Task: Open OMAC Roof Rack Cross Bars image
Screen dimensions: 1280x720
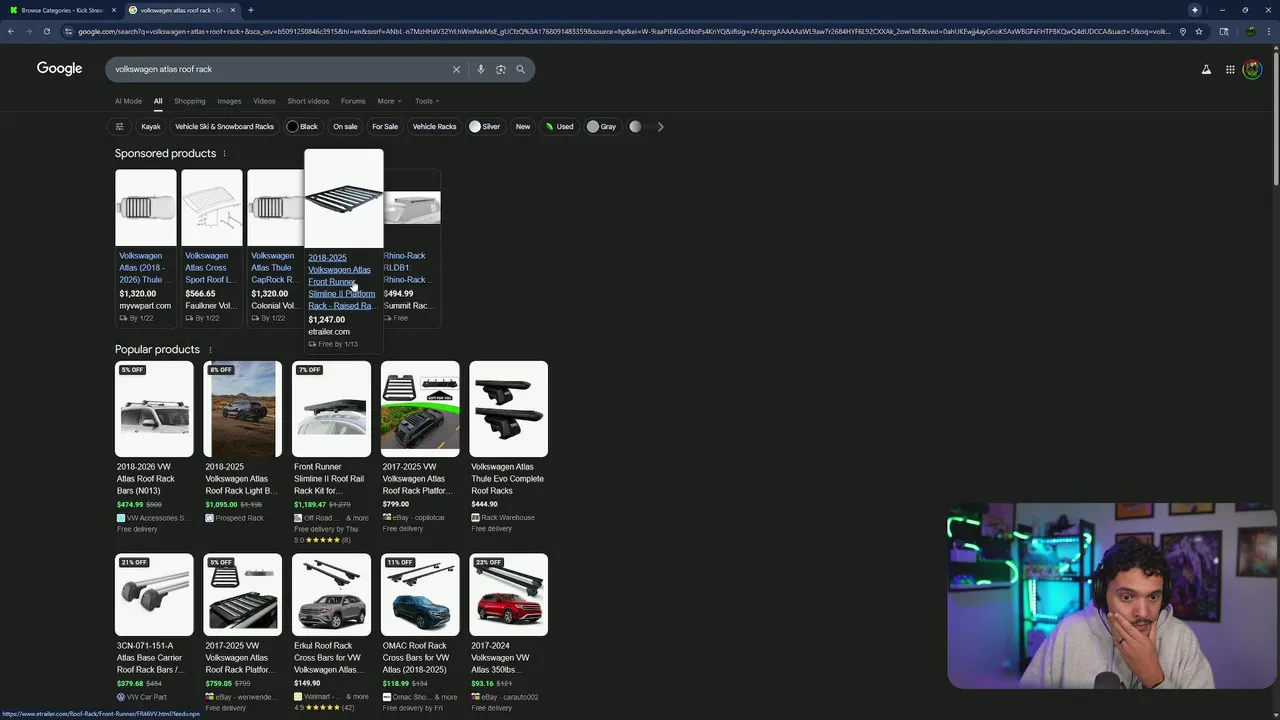Action: click(x=420, y=595)
